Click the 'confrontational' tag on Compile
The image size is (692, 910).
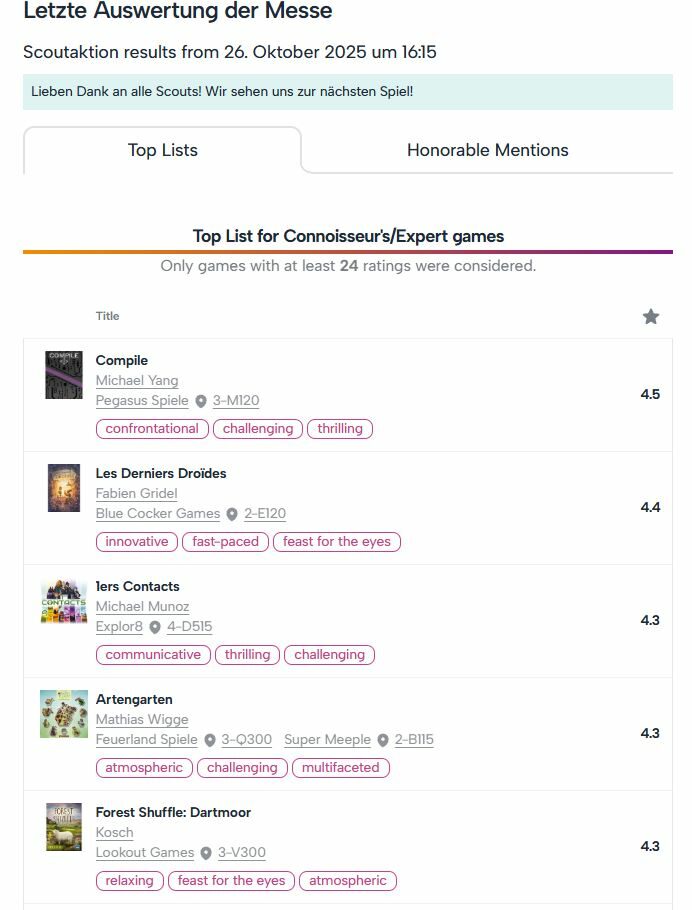[152, 429]
